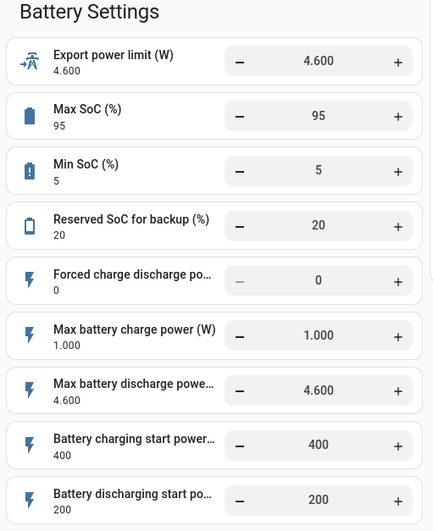Increase Min SoC using the plus button
This screenshot has width=433, height=531.
tap(398, 172)
